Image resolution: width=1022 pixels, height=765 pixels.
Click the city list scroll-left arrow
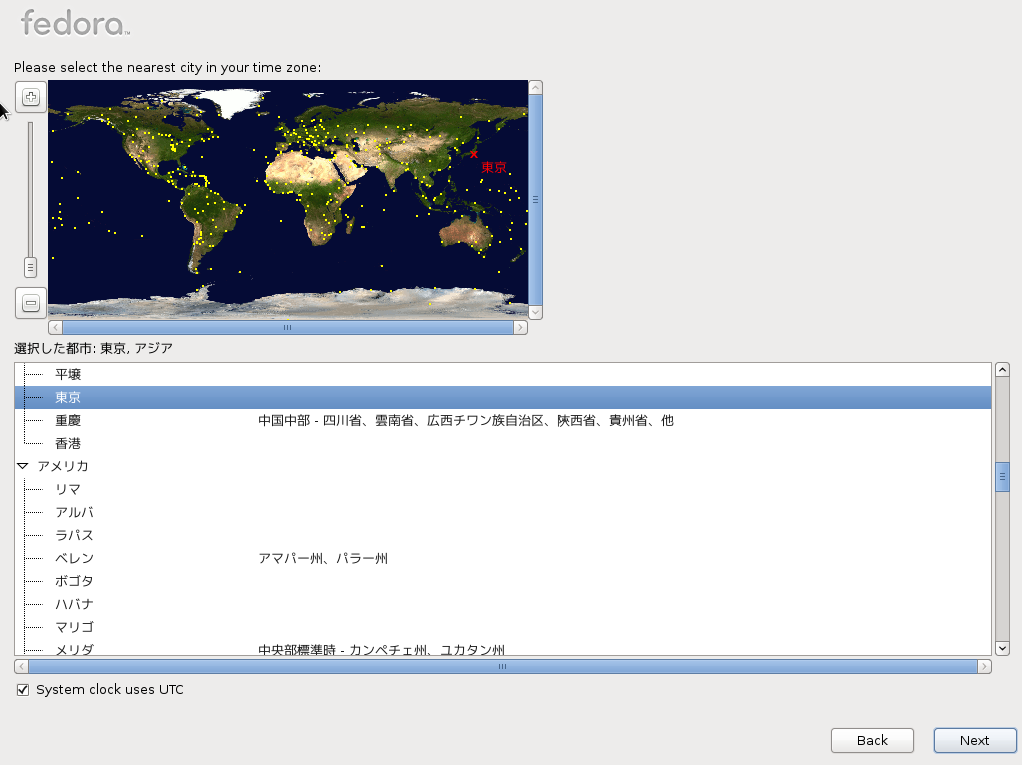[x=22, y=666]
